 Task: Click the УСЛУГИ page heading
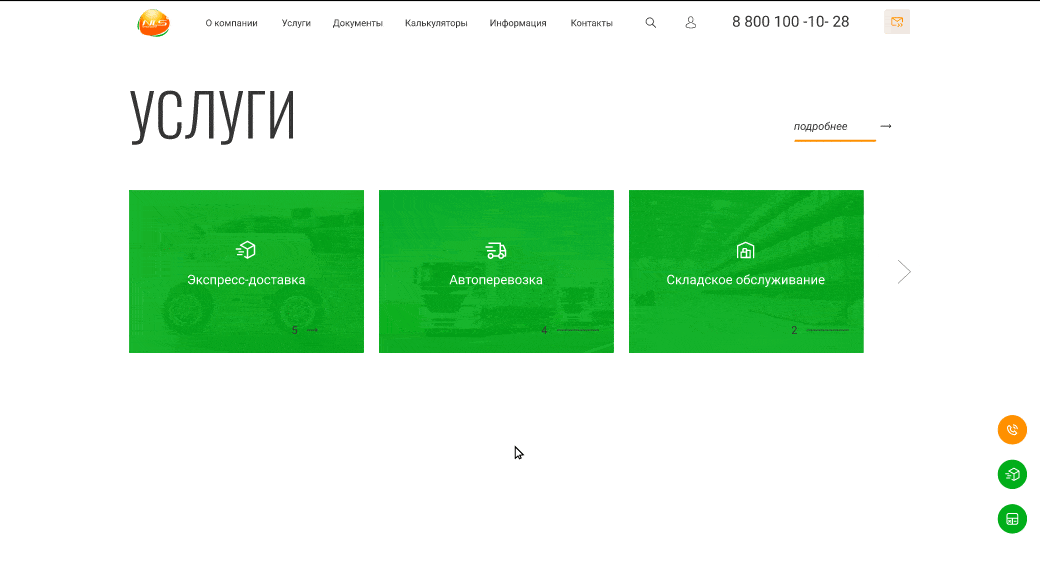[212, 116]
